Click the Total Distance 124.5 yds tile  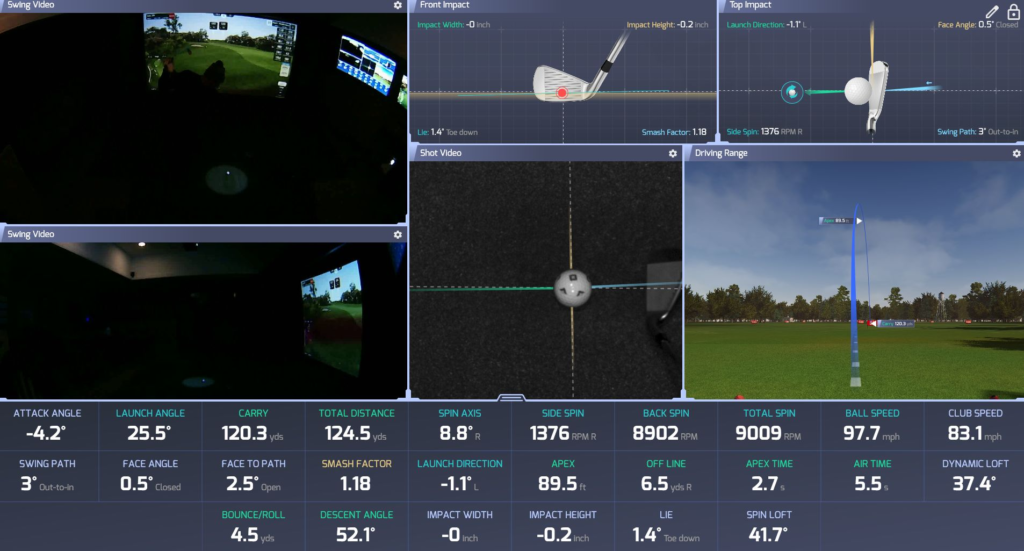click(356, 426)
